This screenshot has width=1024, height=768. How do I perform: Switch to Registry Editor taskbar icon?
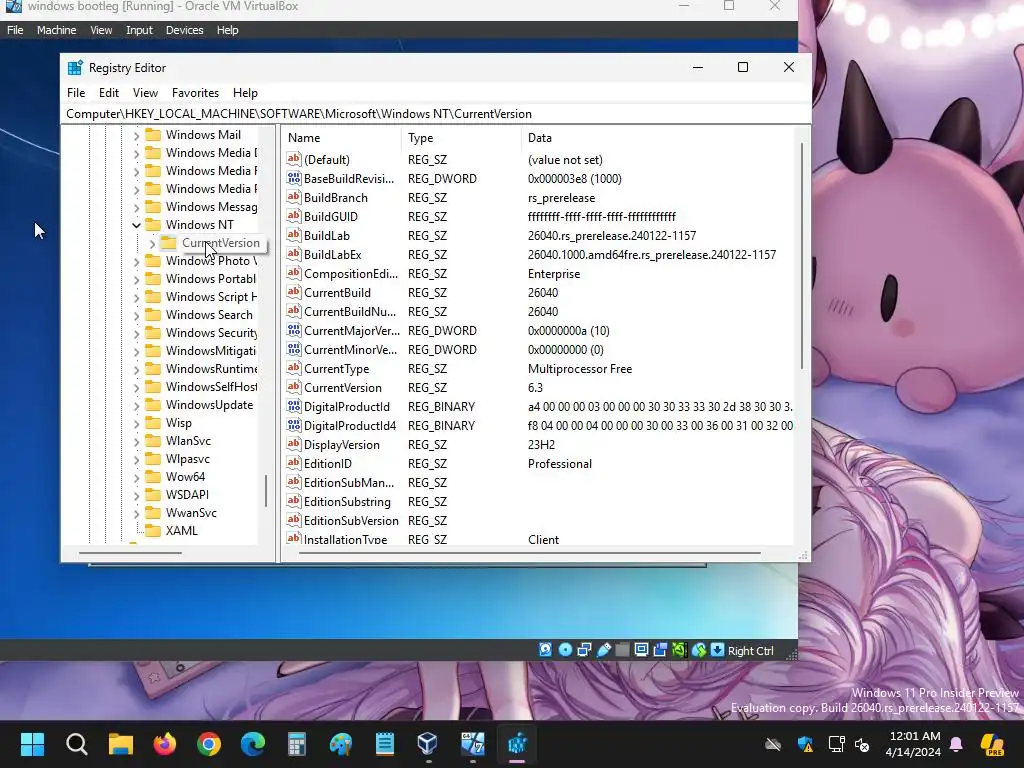[517, 744]
